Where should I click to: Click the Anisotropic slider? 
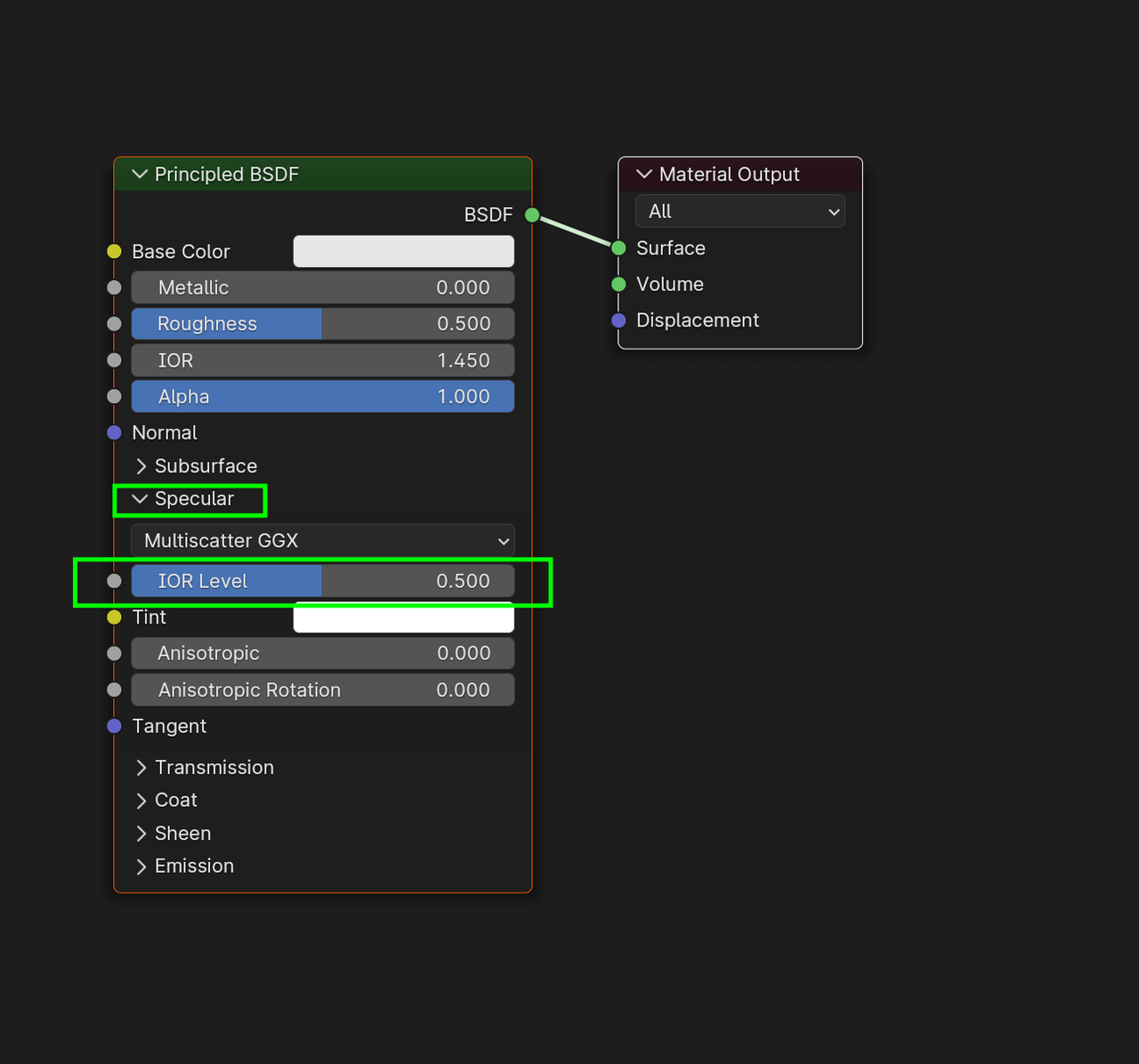click(x=323, y=653)
